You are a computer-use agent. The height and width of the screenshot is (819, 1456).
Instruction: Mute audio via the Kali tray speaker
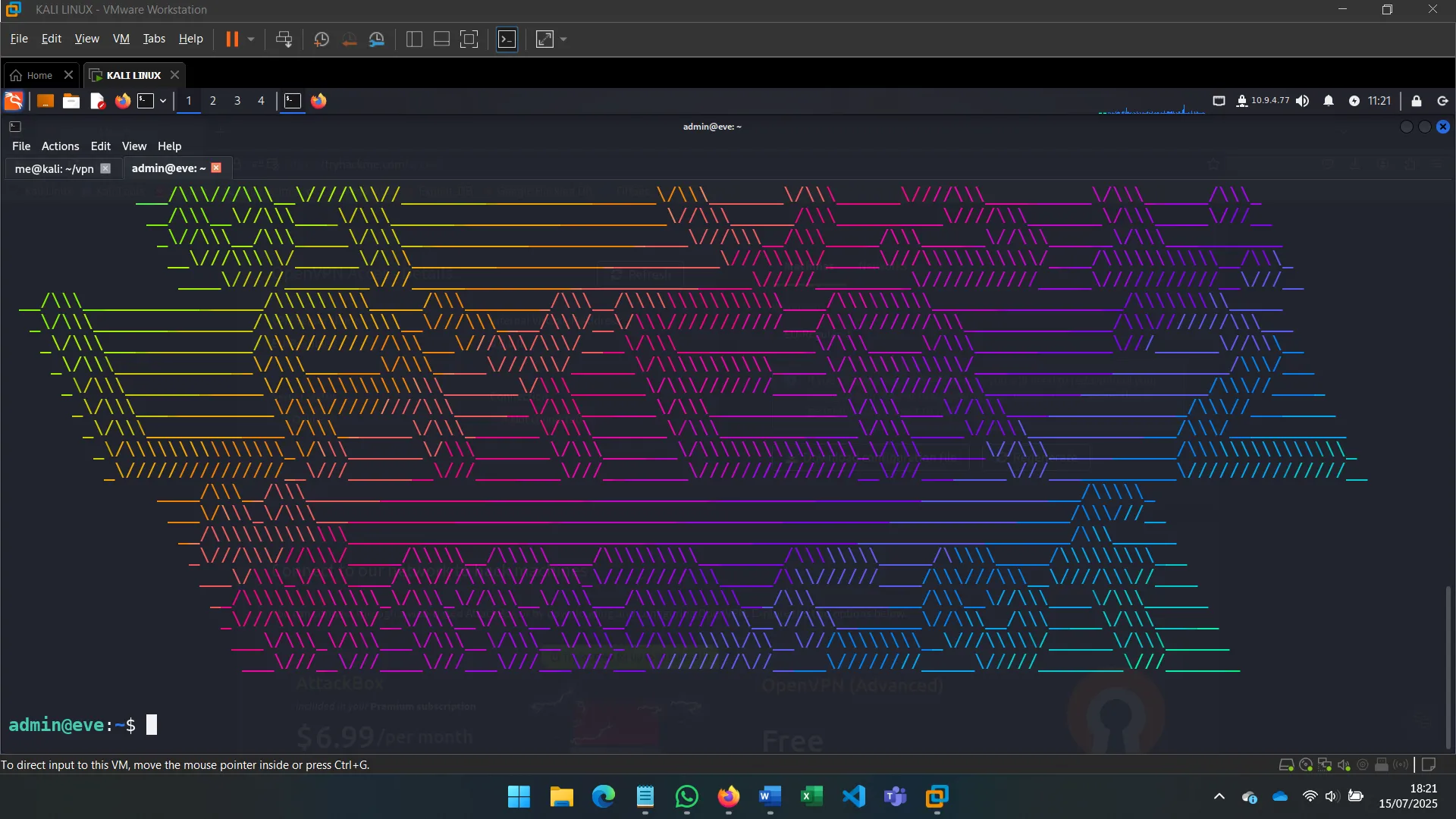pos(1301,101)
